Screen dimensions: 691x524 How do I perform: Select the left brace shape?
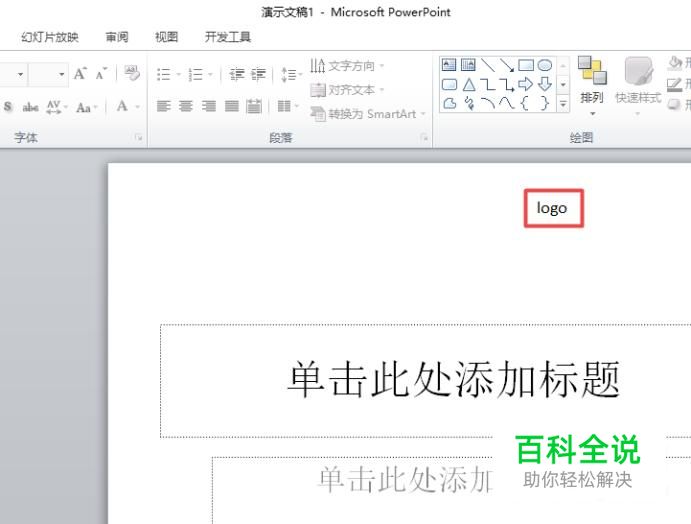[524, 104]
